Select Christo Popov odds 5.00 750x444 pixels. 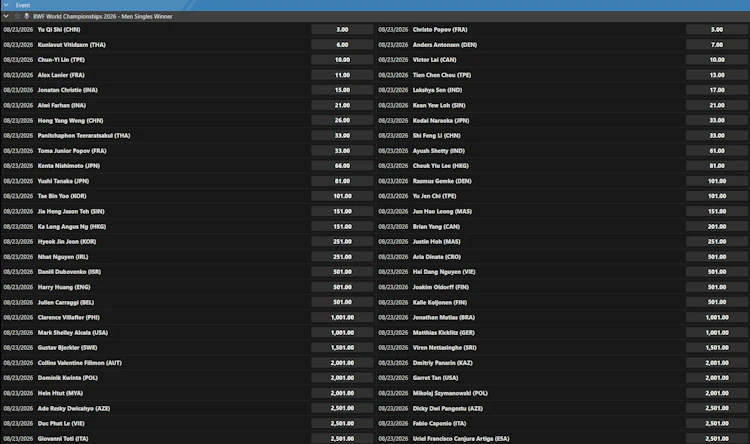[x=717, y=30]
